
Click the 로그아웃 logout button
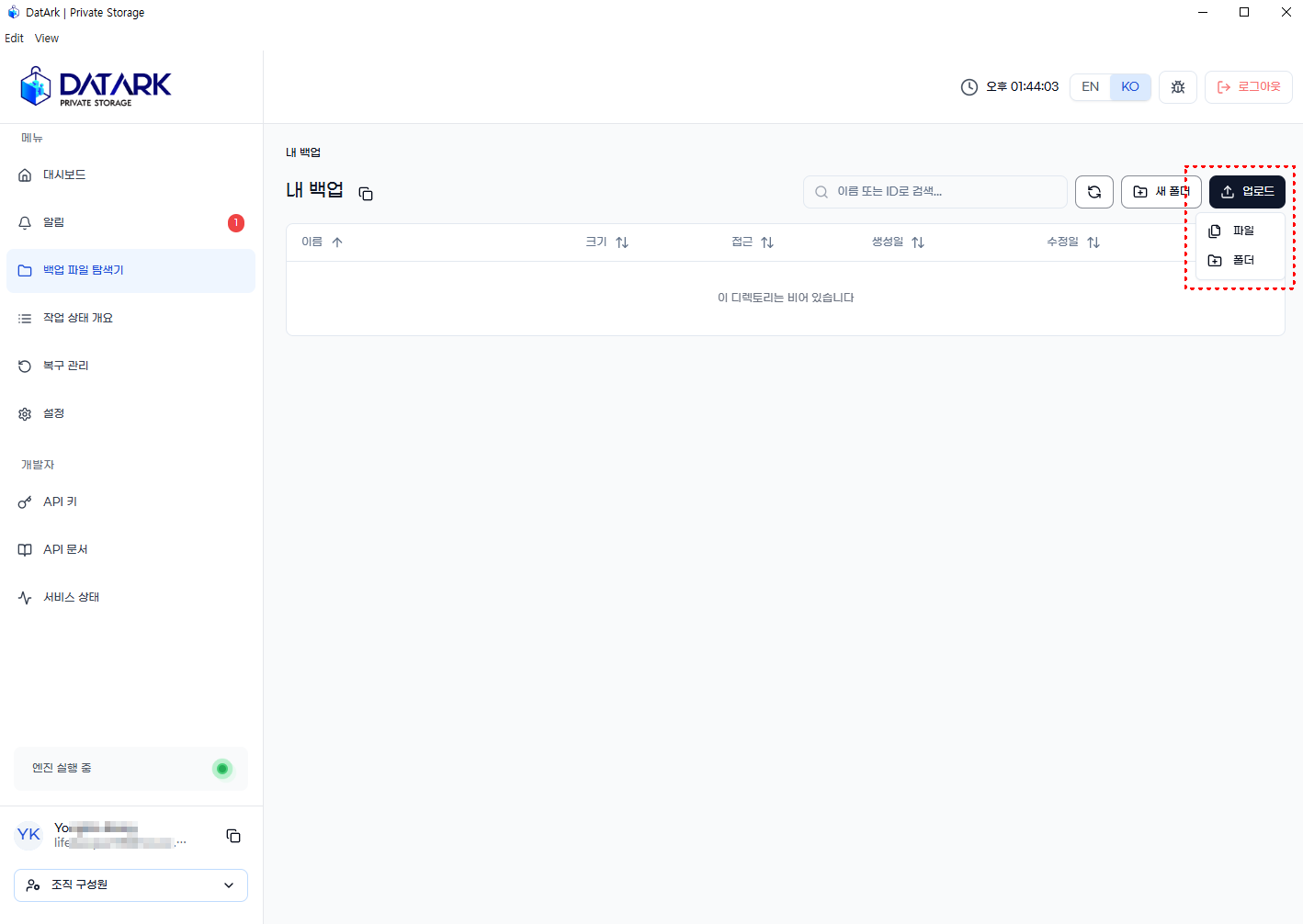coord(1249,87)
